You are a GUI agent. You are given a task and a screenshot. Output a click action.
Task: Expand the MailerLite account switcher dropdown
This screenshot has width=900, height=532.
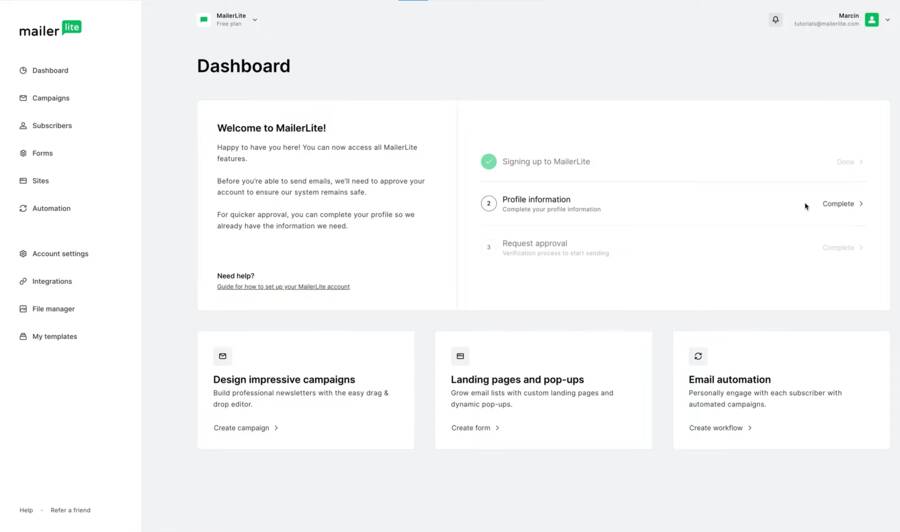pos(255,20)
